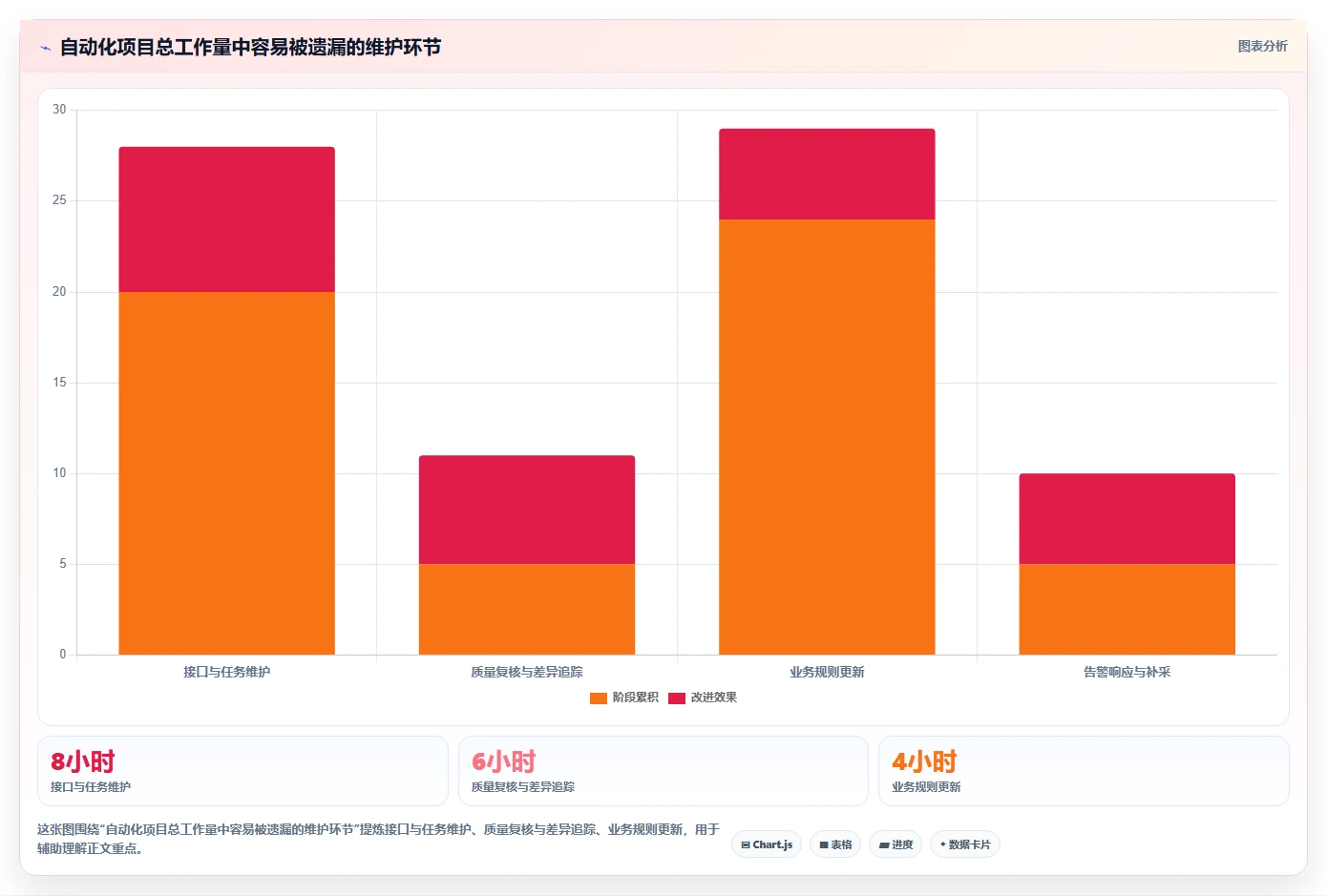1327x896 pixels.
Task: Click orange segment of 告警响应与补采 bar
Action: point(1127,609)
